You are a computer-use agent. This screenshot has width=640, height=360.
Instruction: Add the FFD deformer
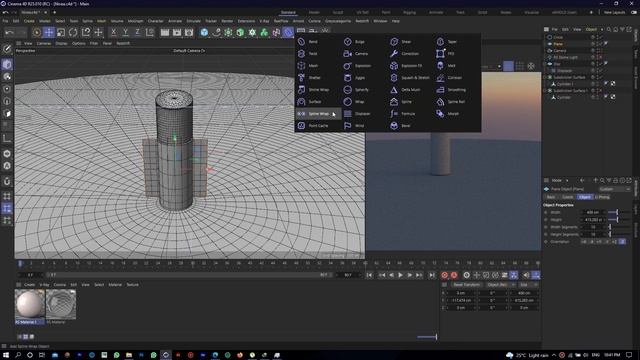(x=446, y=53)
